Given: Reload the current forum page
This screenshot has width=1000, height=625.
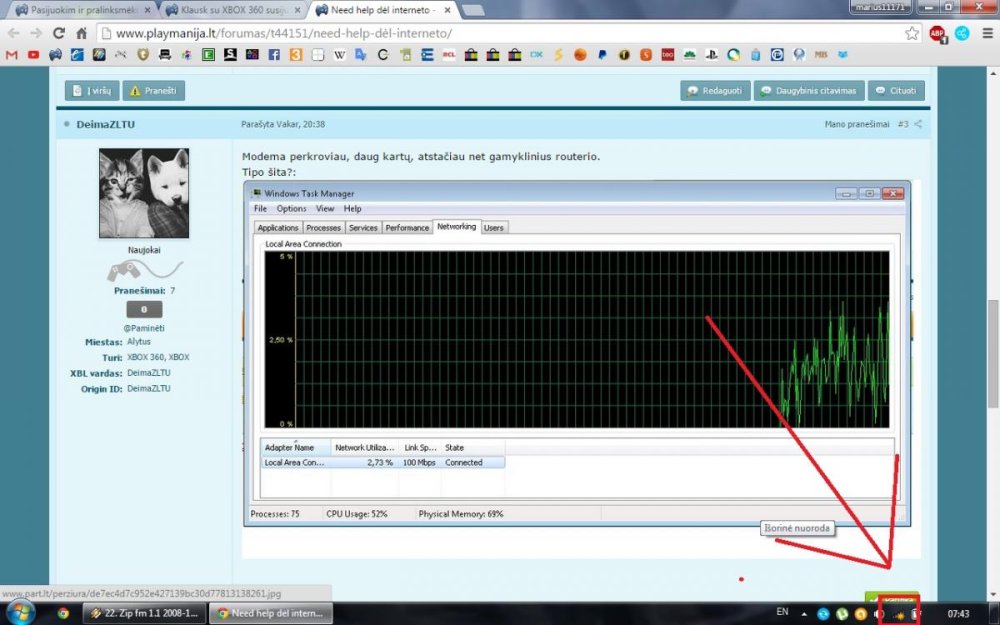Looking at the screenshot, I should (59, 33).
